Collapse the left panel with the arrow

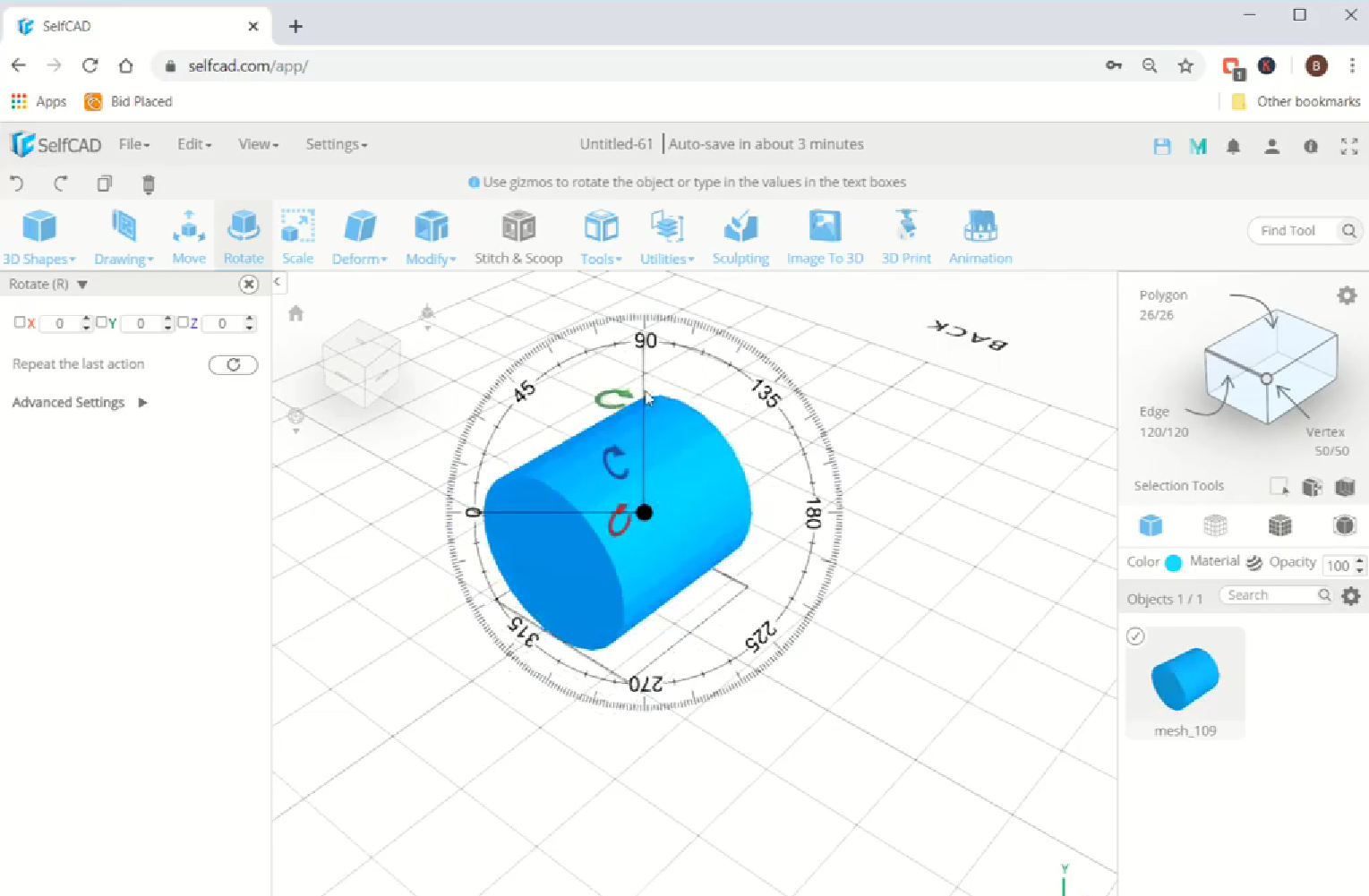(278, 282)
